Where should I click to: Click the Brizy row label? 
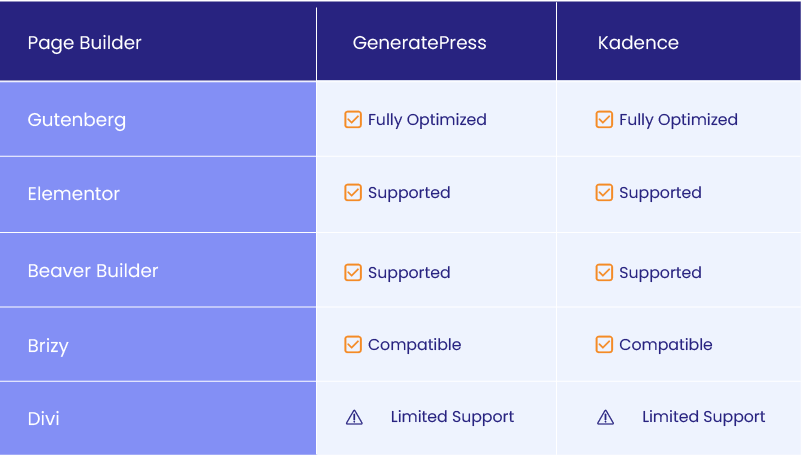[48, 346]
